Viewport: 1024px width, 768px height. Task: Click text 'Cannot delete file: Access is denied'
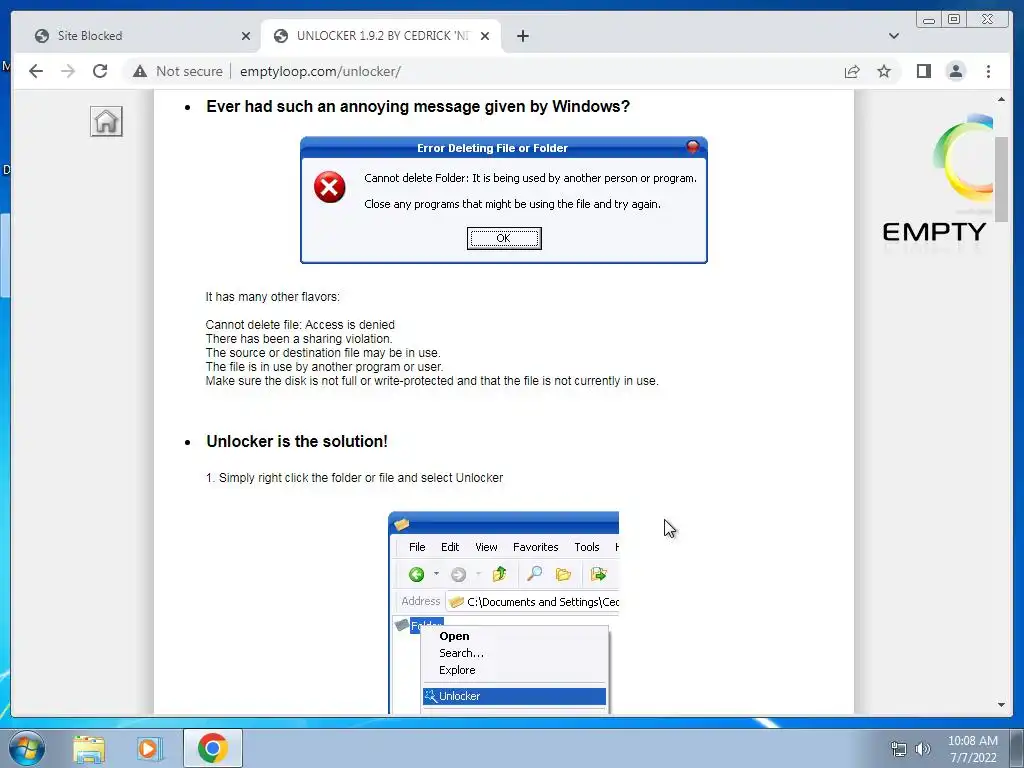[300, 325]
